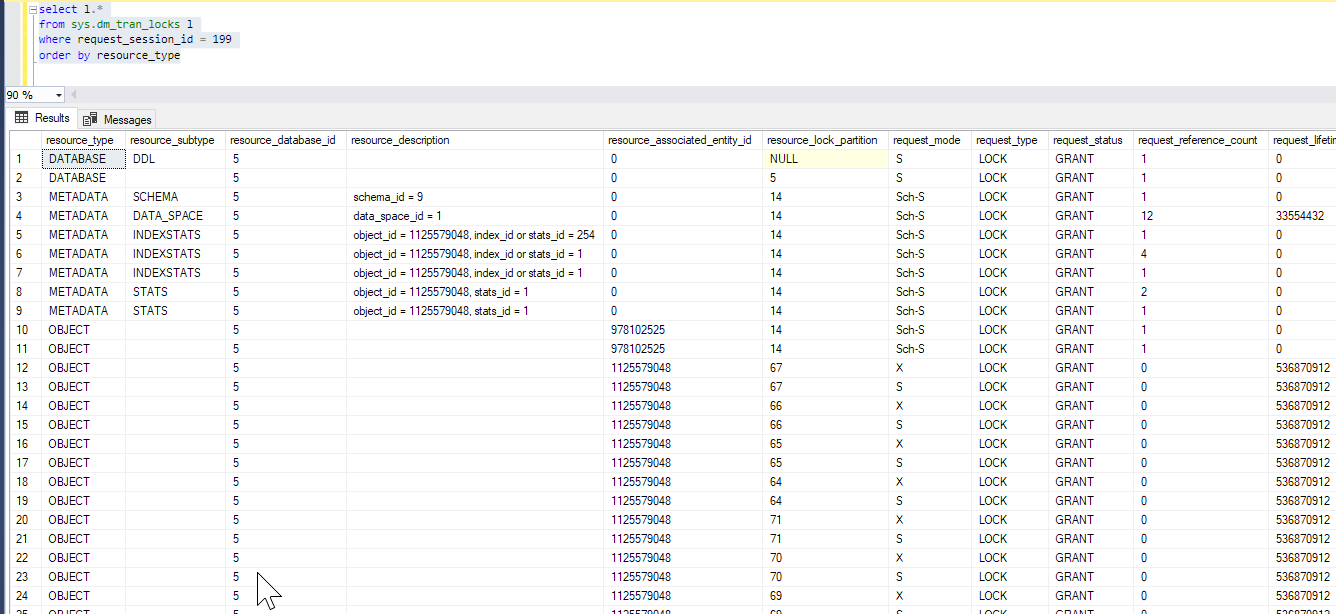Click the LOCK request type in row 9
The image size is (1336, 614).
pyautogui.click(x=1010, y=311)
